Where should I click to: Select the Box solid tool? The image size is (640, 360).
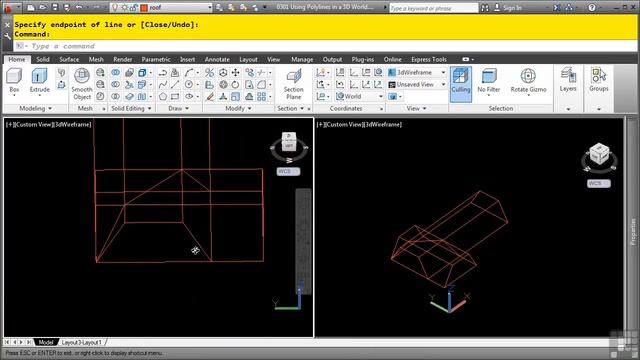click(x=14, y=81)
